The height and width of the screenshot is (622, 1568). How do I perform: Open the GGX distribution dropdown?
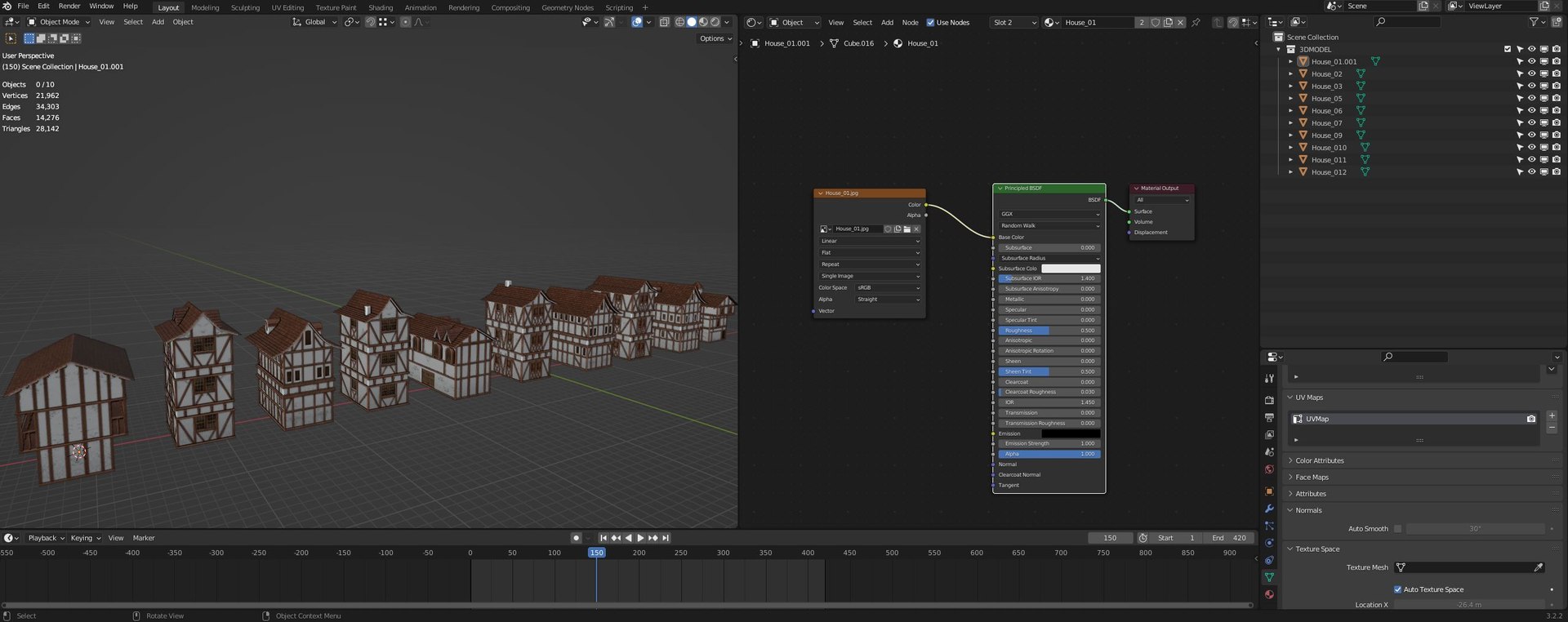pos(1049,214)
